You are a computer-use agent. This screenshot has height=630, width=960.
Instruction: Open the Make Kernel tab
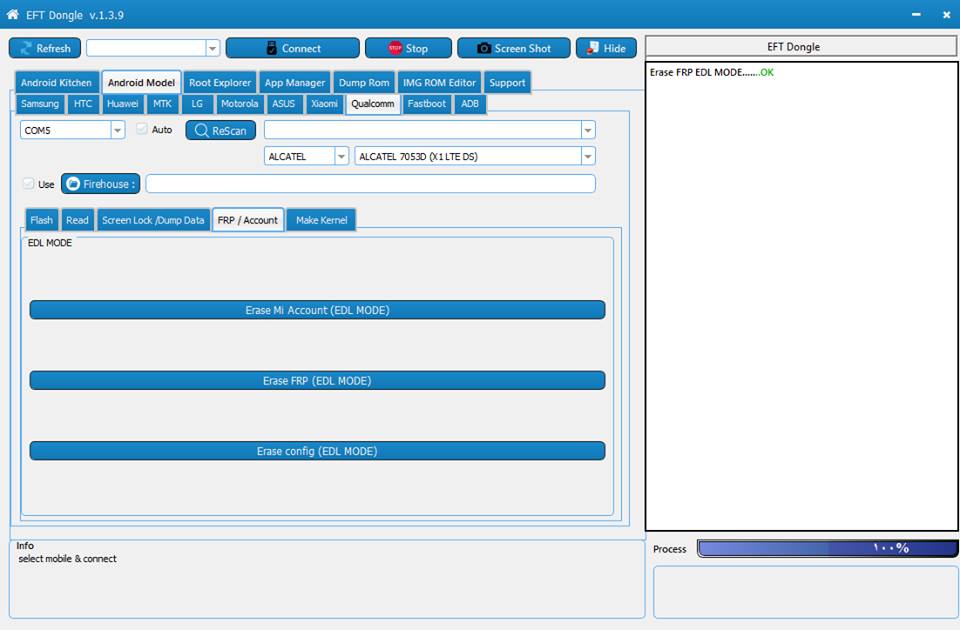point(321,220)
